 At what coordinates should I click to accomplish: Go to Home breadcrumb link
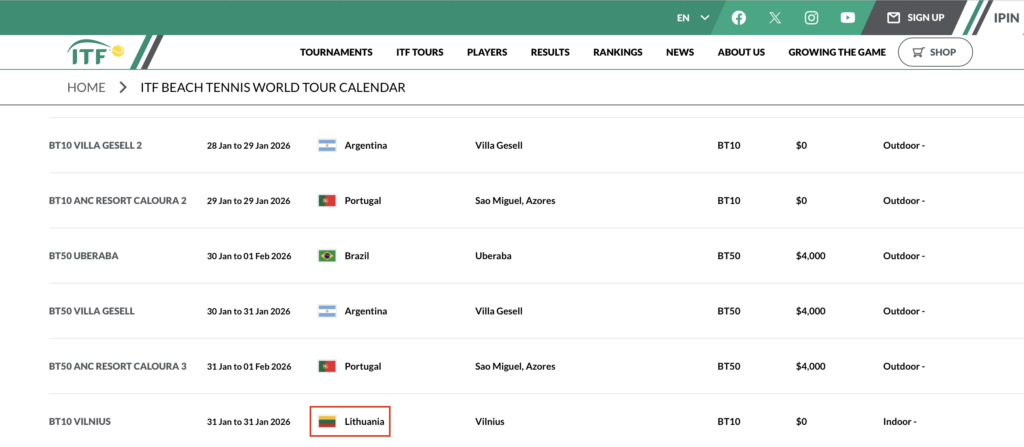pyautogui.click(x=86, y=88)
